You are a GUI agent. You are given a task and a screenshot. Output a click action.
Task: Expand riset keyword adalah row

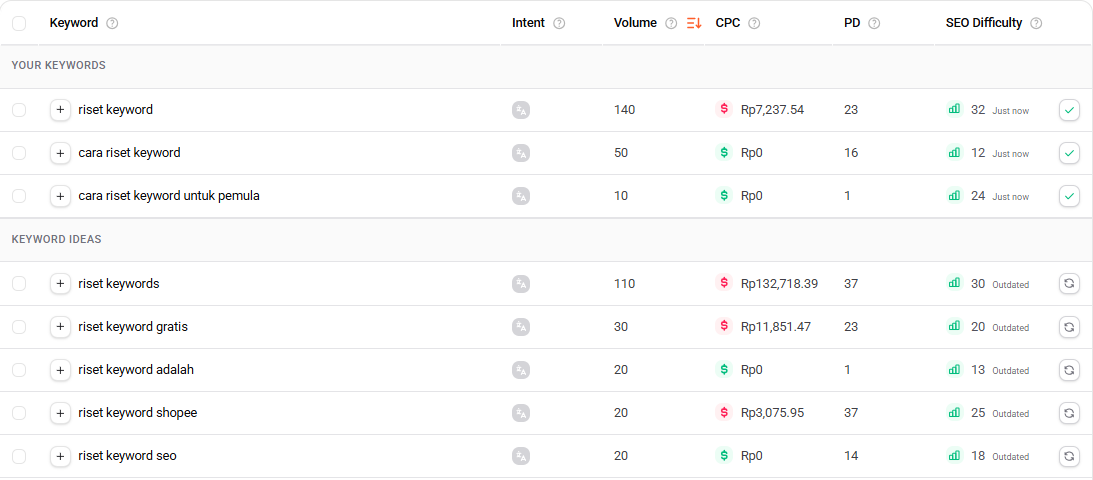[x=61, y=370]
